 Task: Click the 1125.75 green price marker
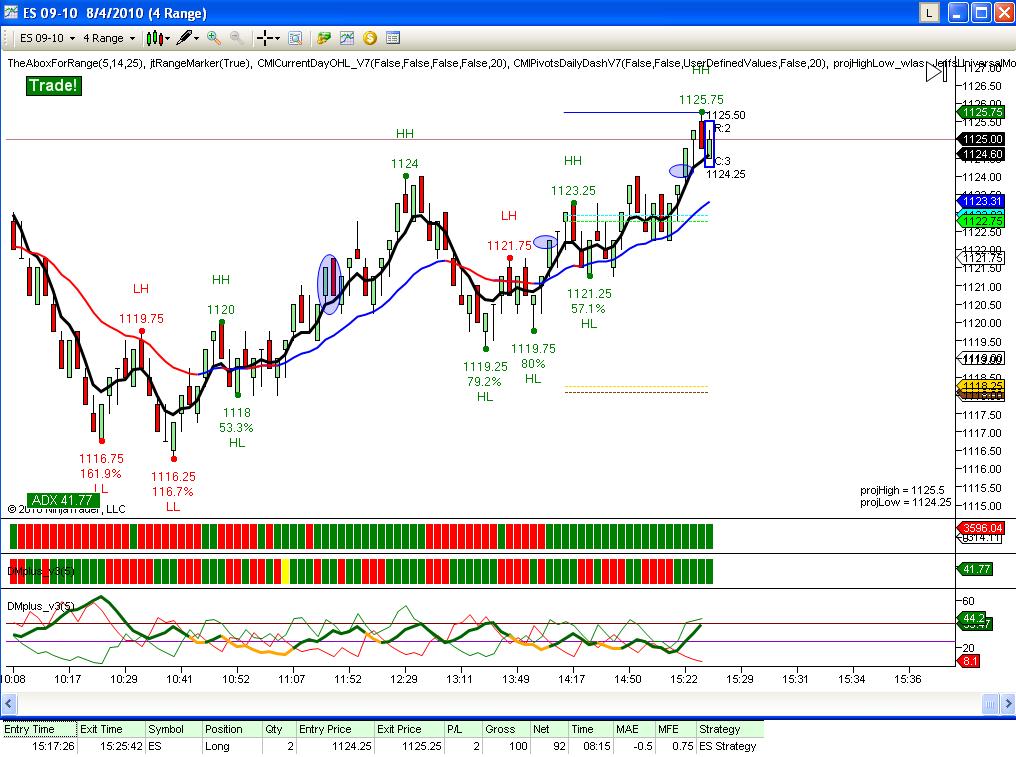(982, 112)
